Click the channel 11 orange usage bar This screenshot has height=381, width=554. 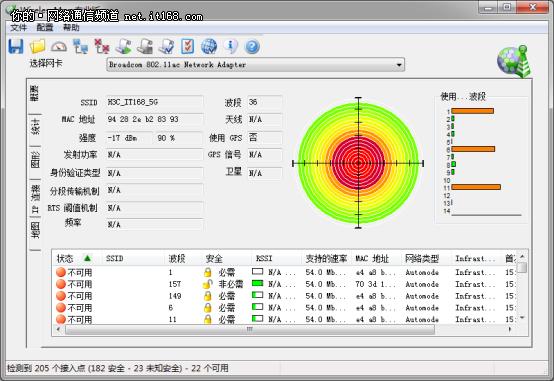click(476, 187)
